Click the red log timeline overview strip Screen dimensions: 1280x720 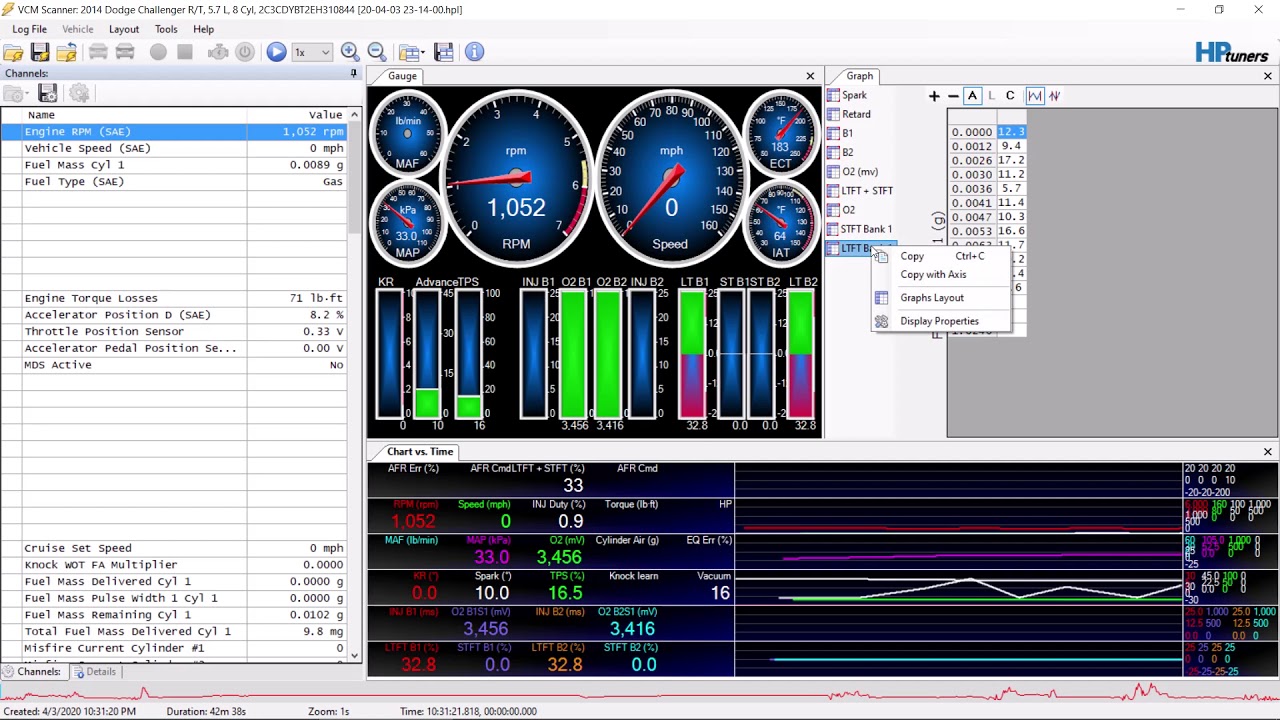640,692
